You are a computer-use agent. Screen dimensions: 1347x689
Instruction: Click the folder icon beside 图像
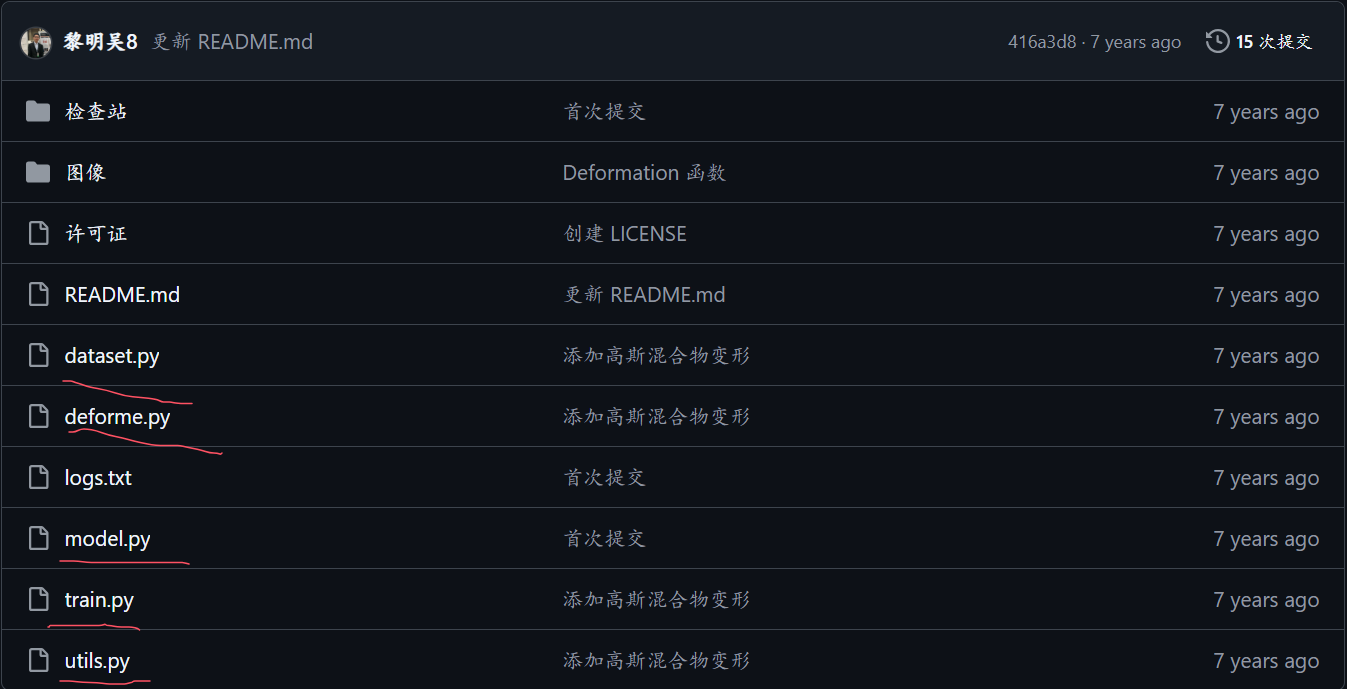(x=37, y=172)
